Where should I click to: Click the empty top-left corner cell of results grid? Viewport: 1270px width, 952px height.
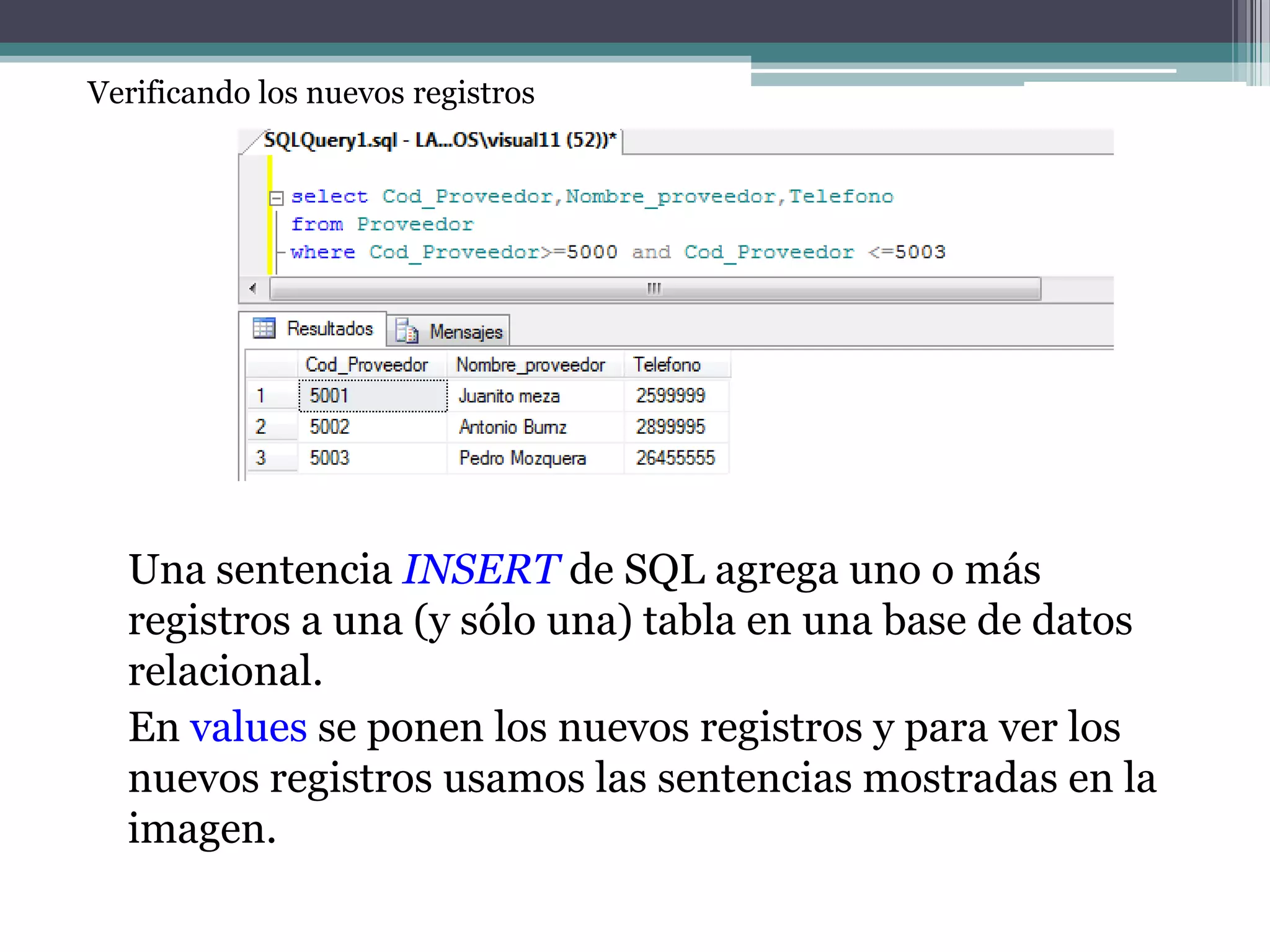[x=272, y=364]
